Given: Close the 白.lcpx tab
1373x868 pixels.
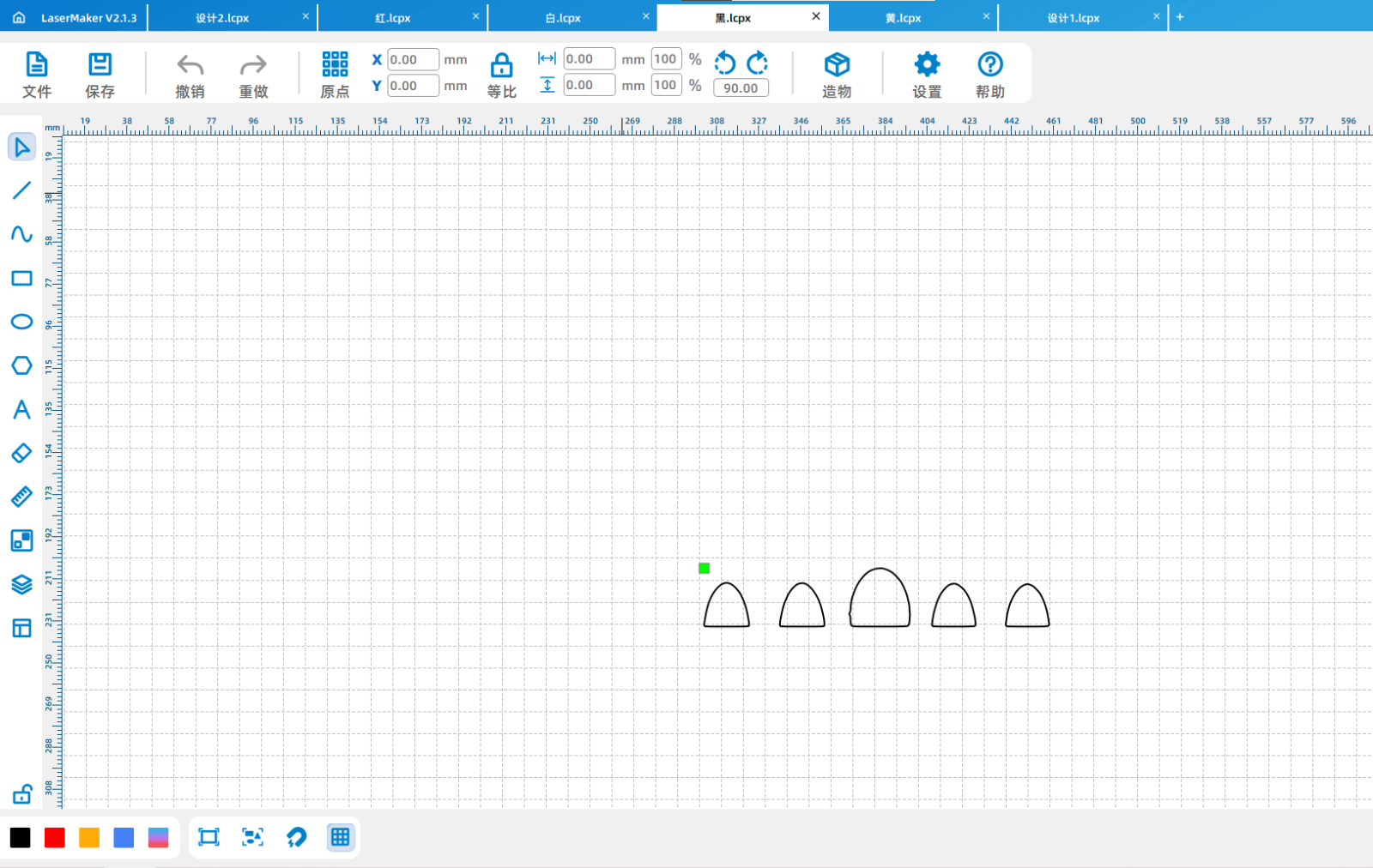Looking at the screenshot, I should [646, 16].
